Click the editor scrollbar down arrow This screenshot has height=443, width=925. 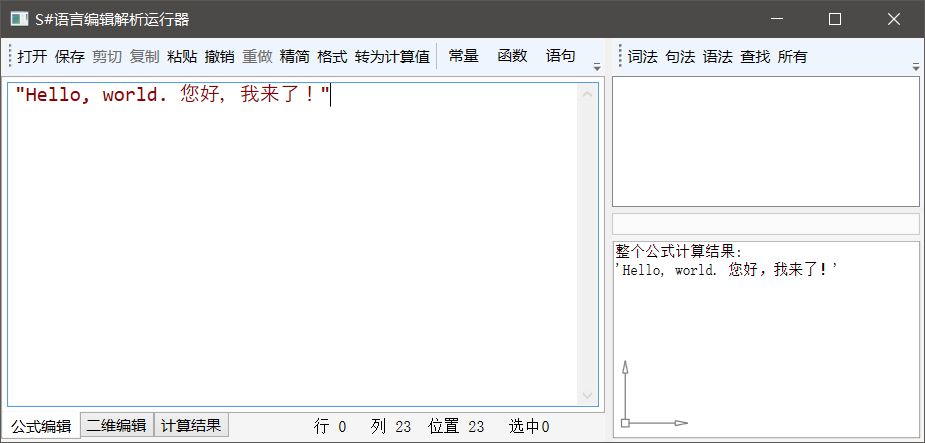587,395
